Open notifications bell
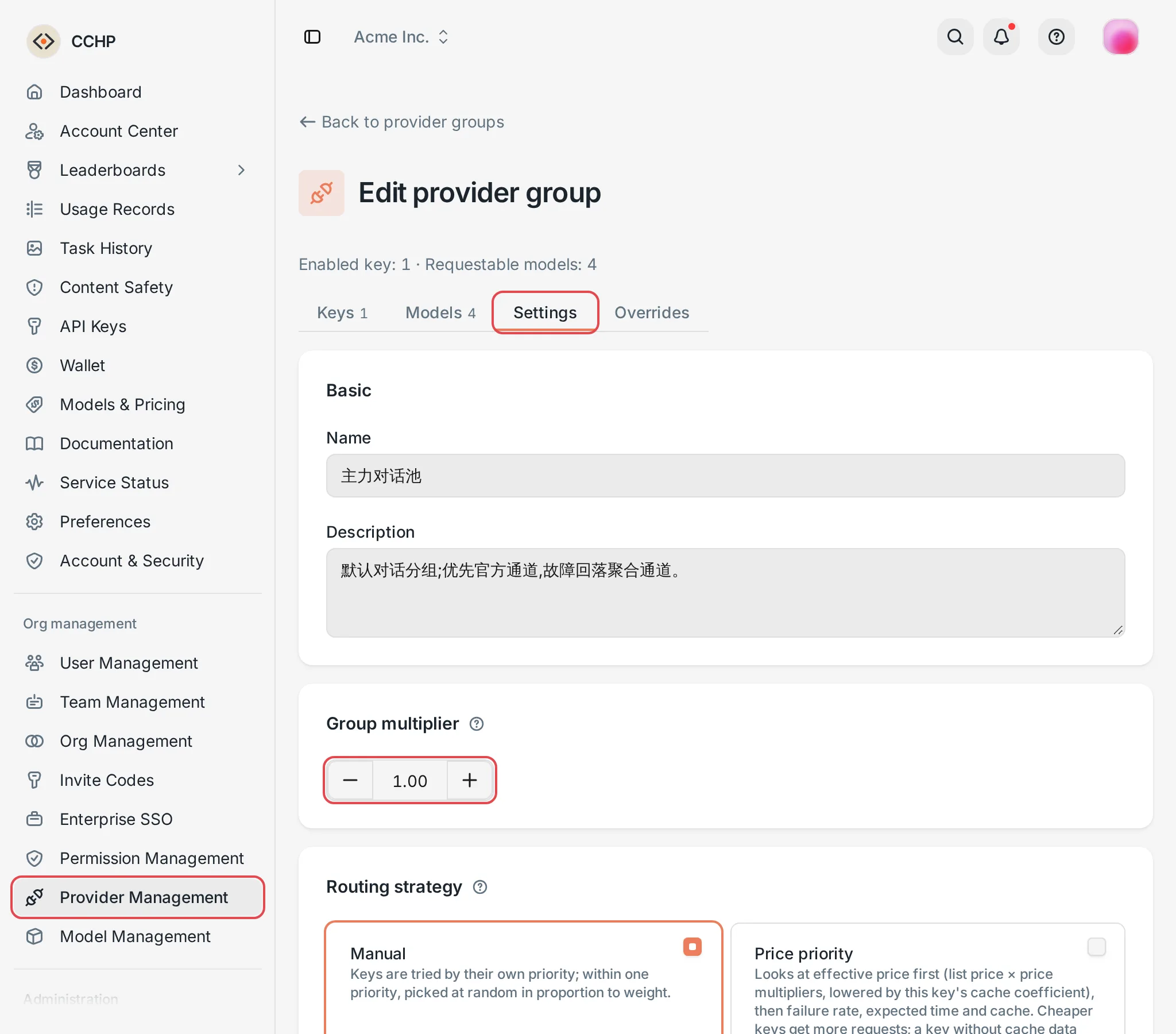Viewport: 1176px width, 1034px height. pyautogui.click(x=1001, y=37)
